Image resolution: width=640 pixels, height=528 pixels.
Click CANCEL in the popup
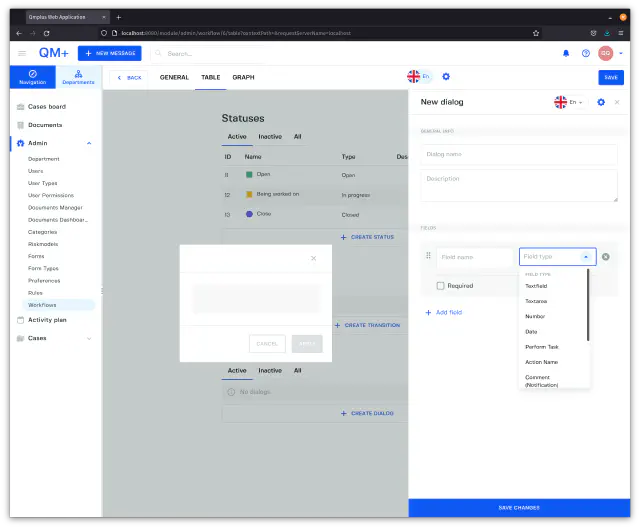(x=267, y=344)
